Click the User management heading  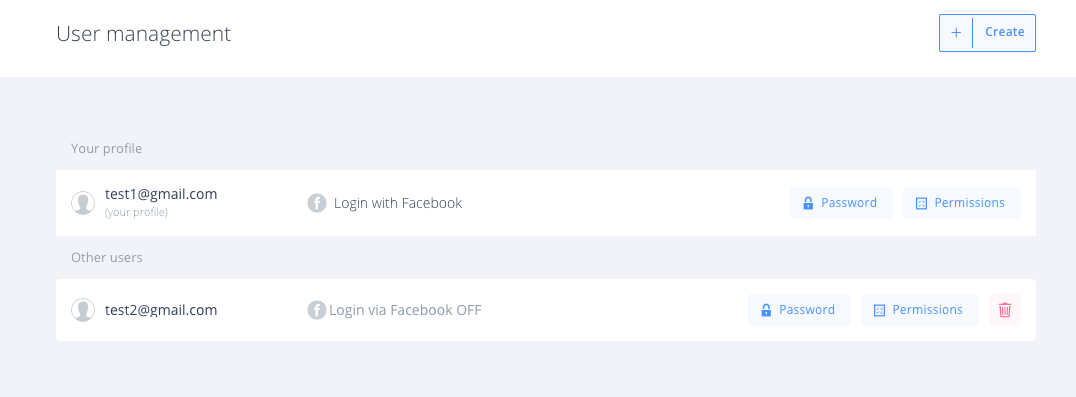pyautogui.click(x=143, y=33)
